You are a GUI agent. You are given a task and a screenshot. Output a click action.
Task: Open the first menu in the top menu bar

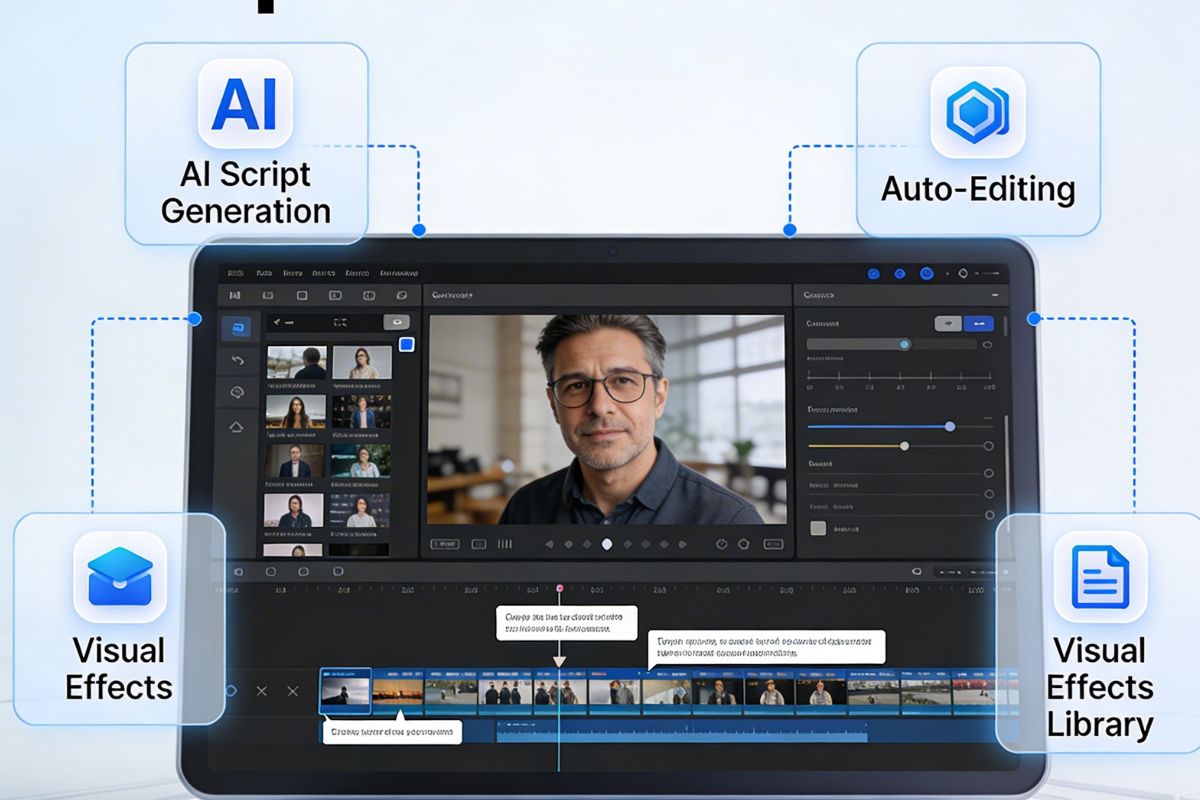tap(236, 273)
